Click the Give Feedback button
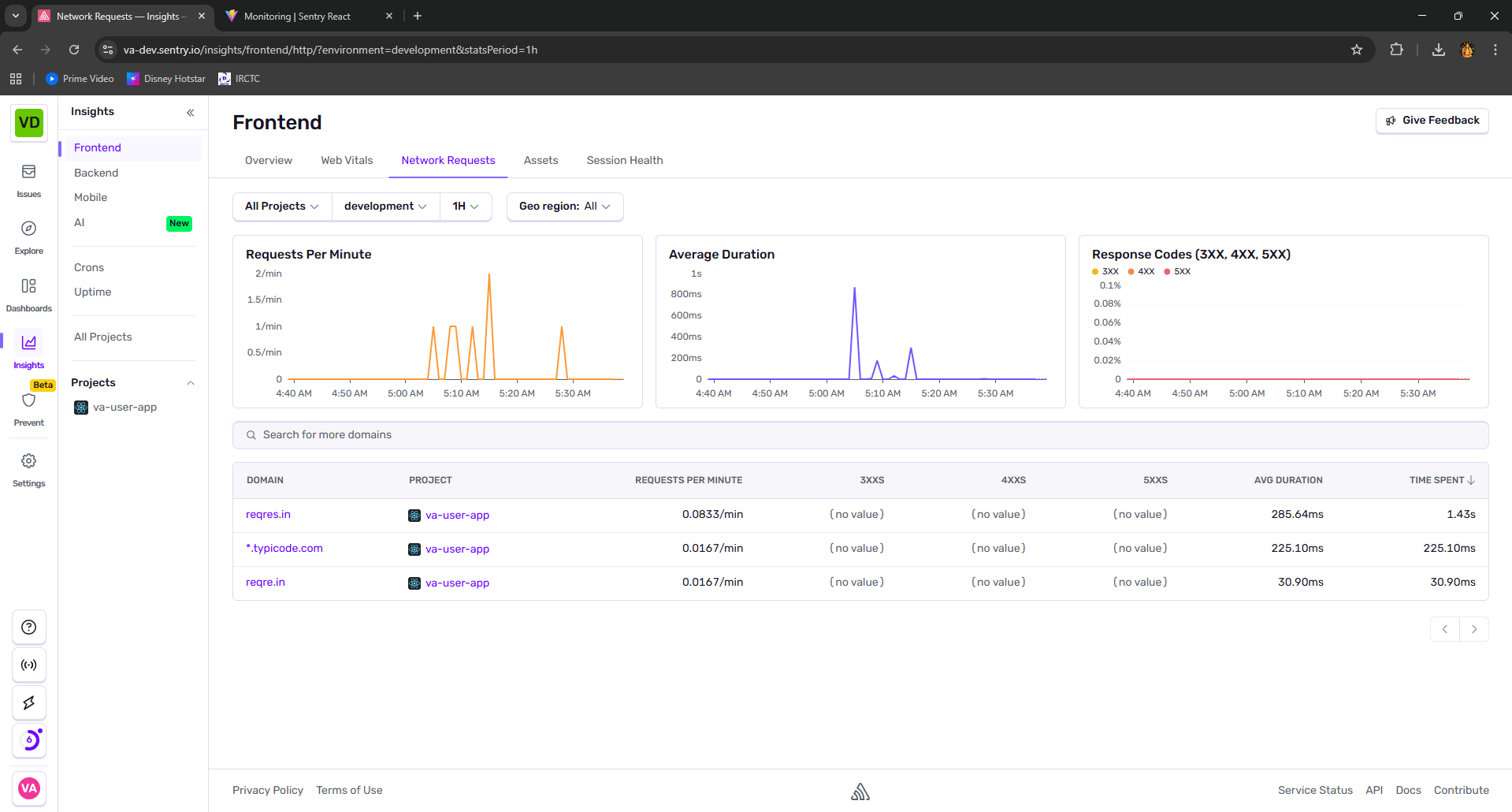Viewport: 1512px width, 812px height. (x=1432, y=121)
